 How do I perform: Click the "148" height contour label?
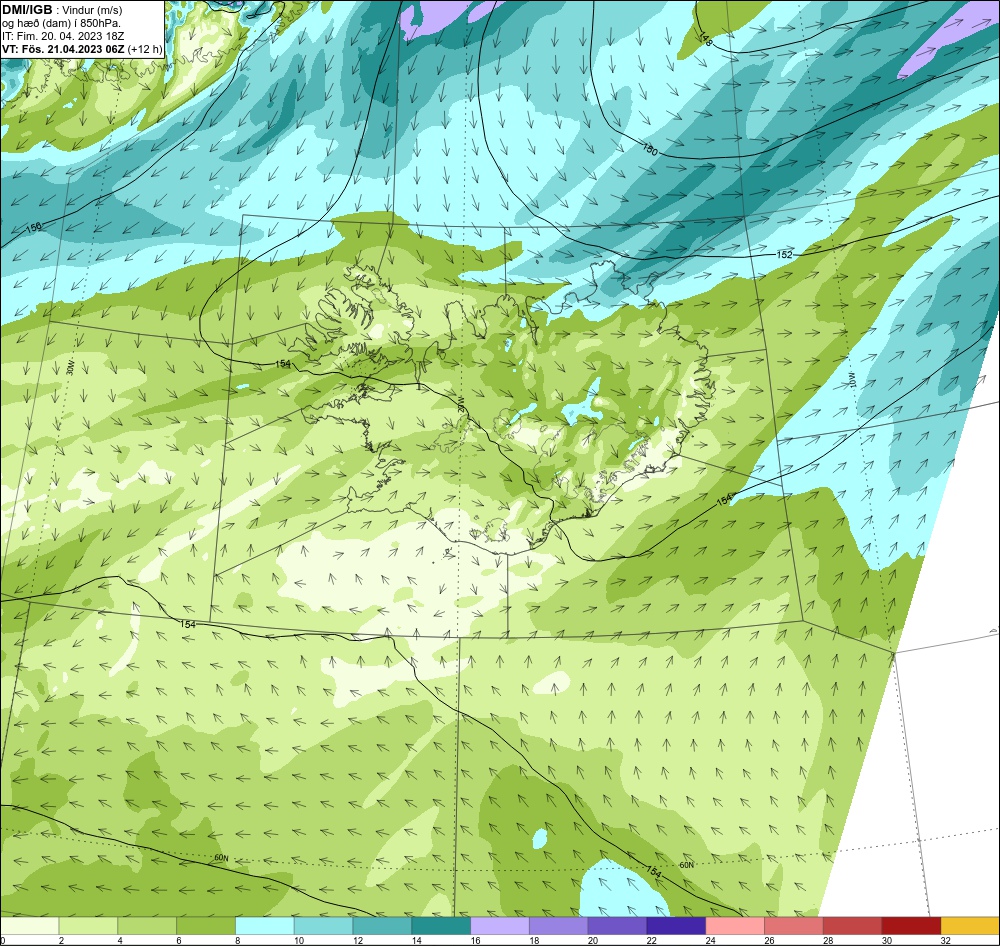pos(705,39)
